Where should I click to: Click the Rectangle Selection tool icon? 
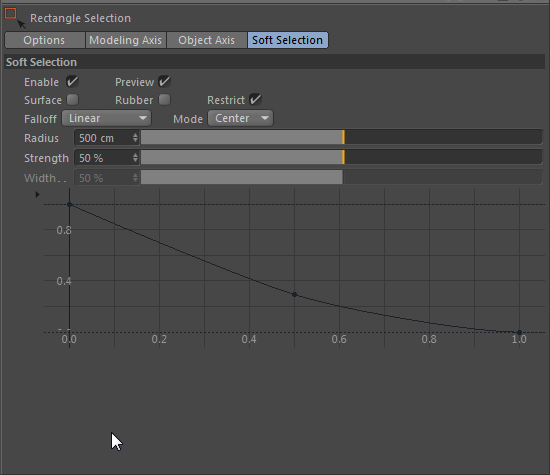tap(15, 18)
